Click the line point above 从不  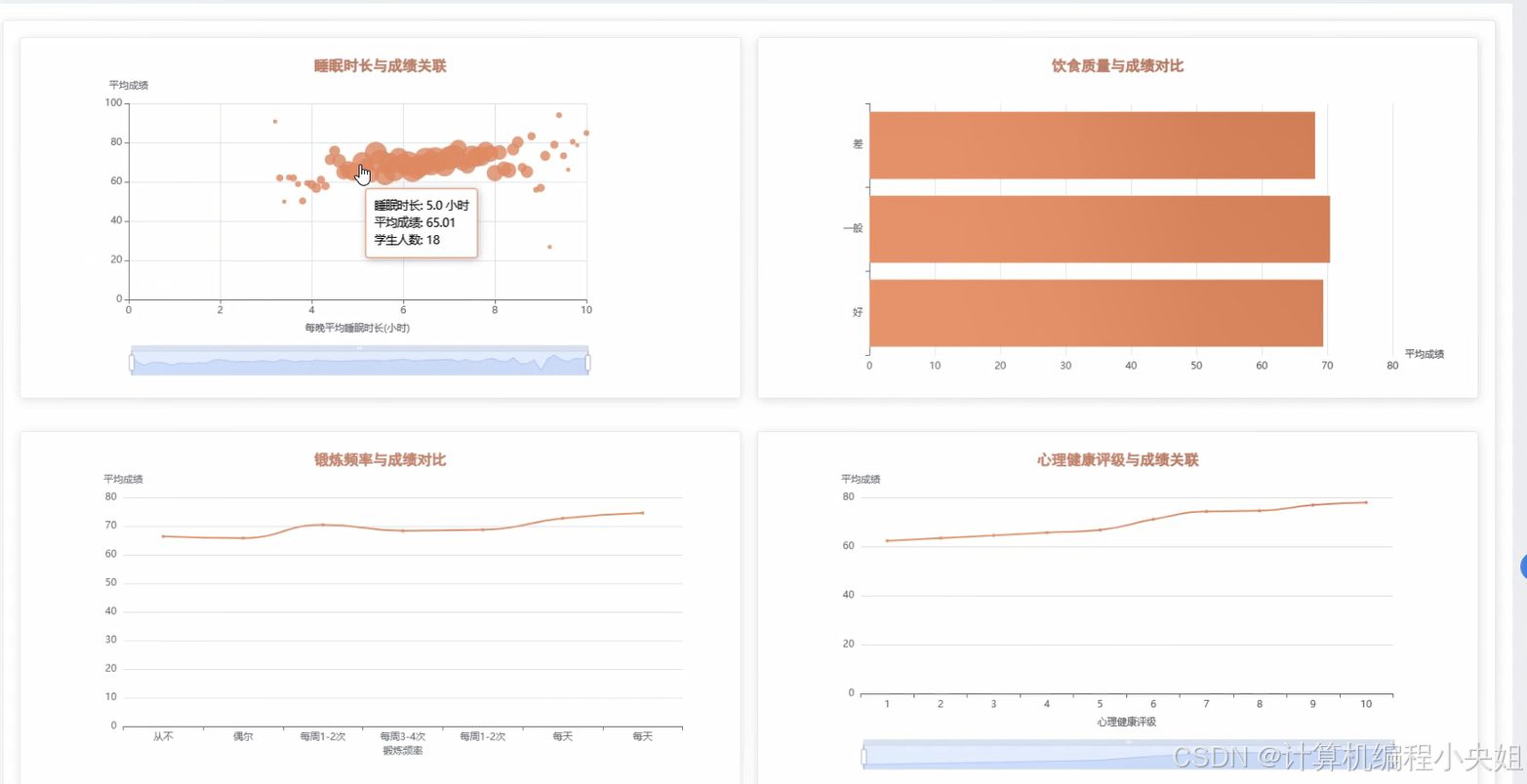point(163,536)
